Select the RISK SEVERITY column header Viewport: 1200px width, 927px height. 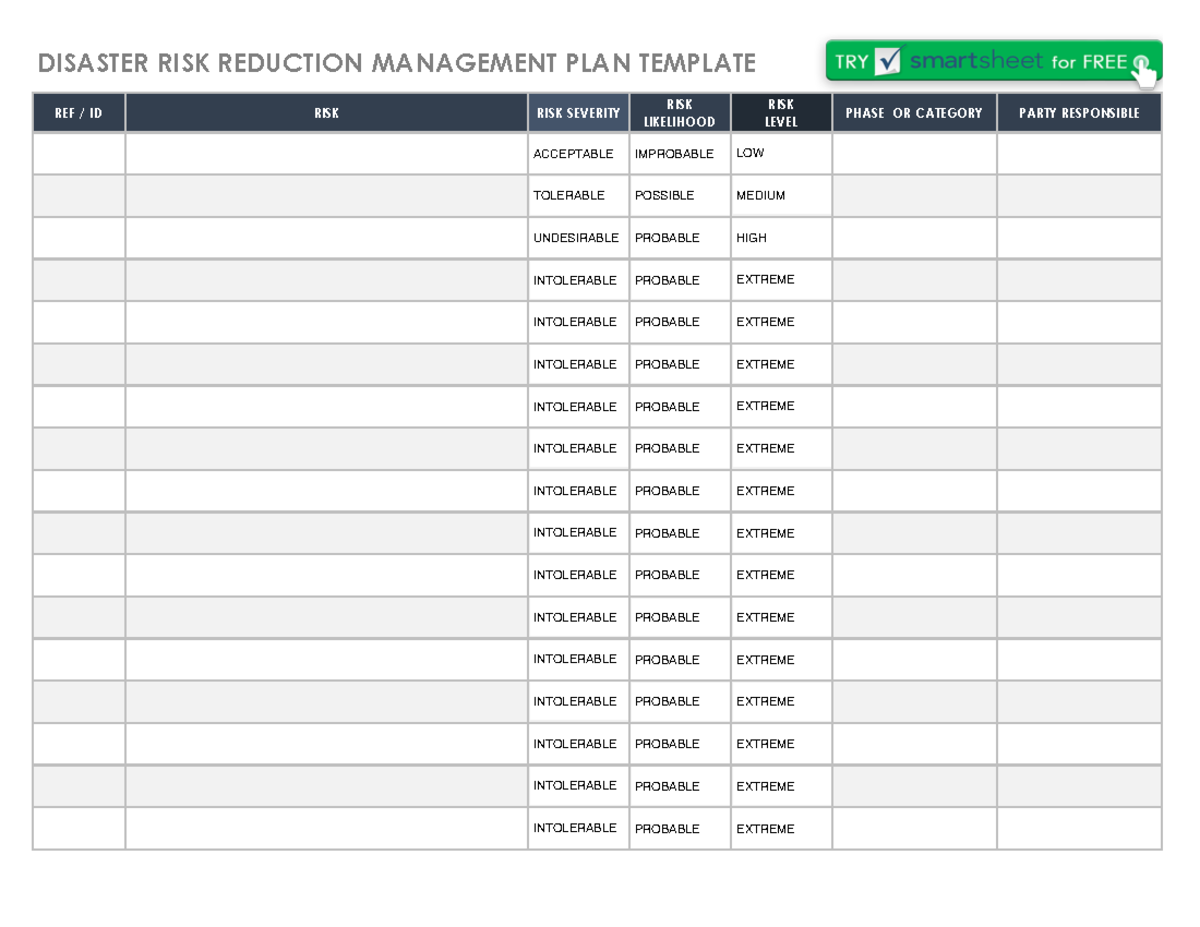(578, 113)
